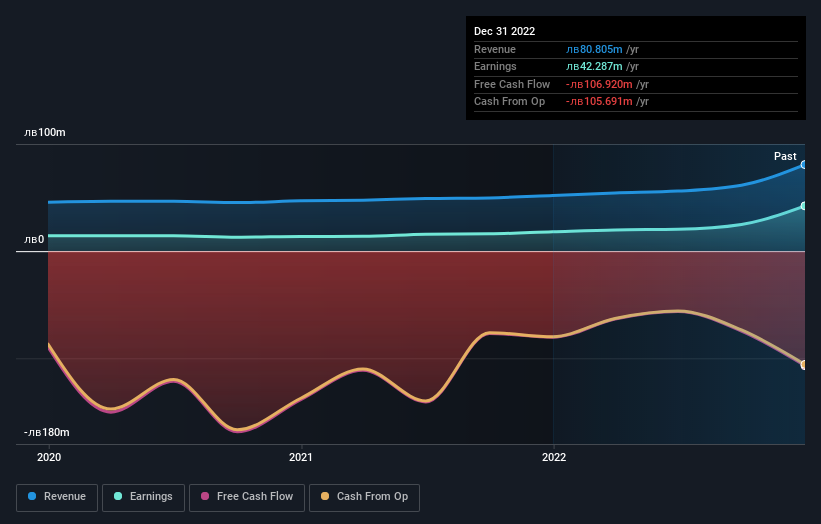Viewport: 821px width, 524px height.
Task: Click the Free Cash Flow tooltip label
Action: tap(512, 84)
